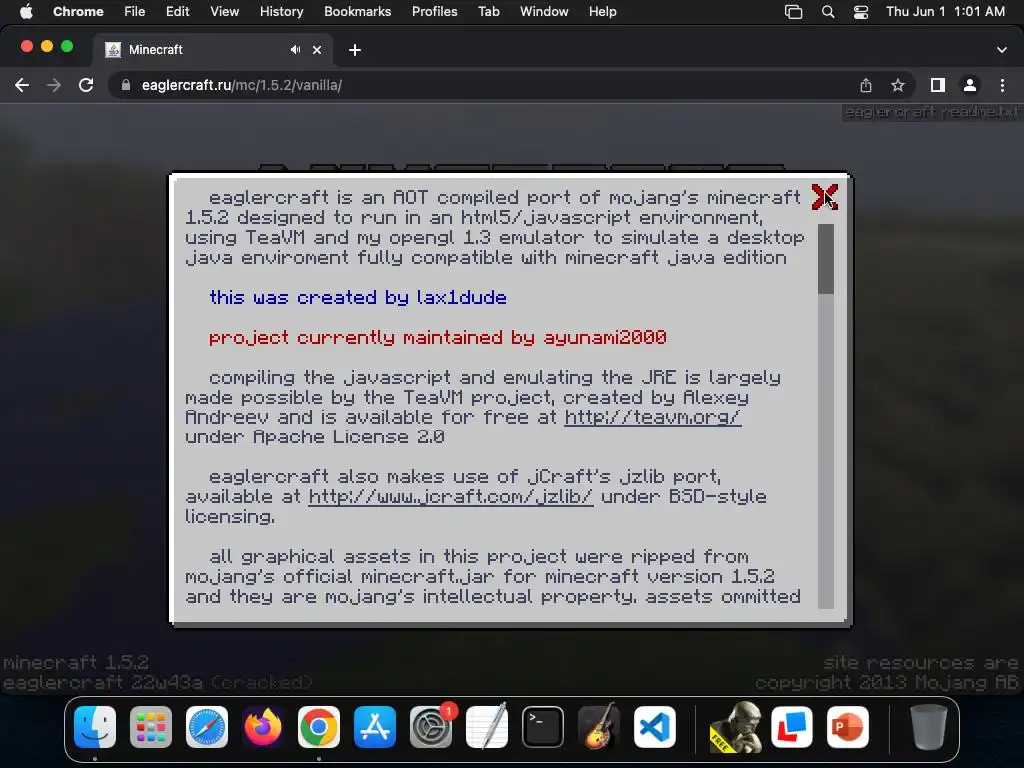Open App Store from the Dock
Image resolution: width=1024 pixels, height=768 pixels.
point(375,727)
